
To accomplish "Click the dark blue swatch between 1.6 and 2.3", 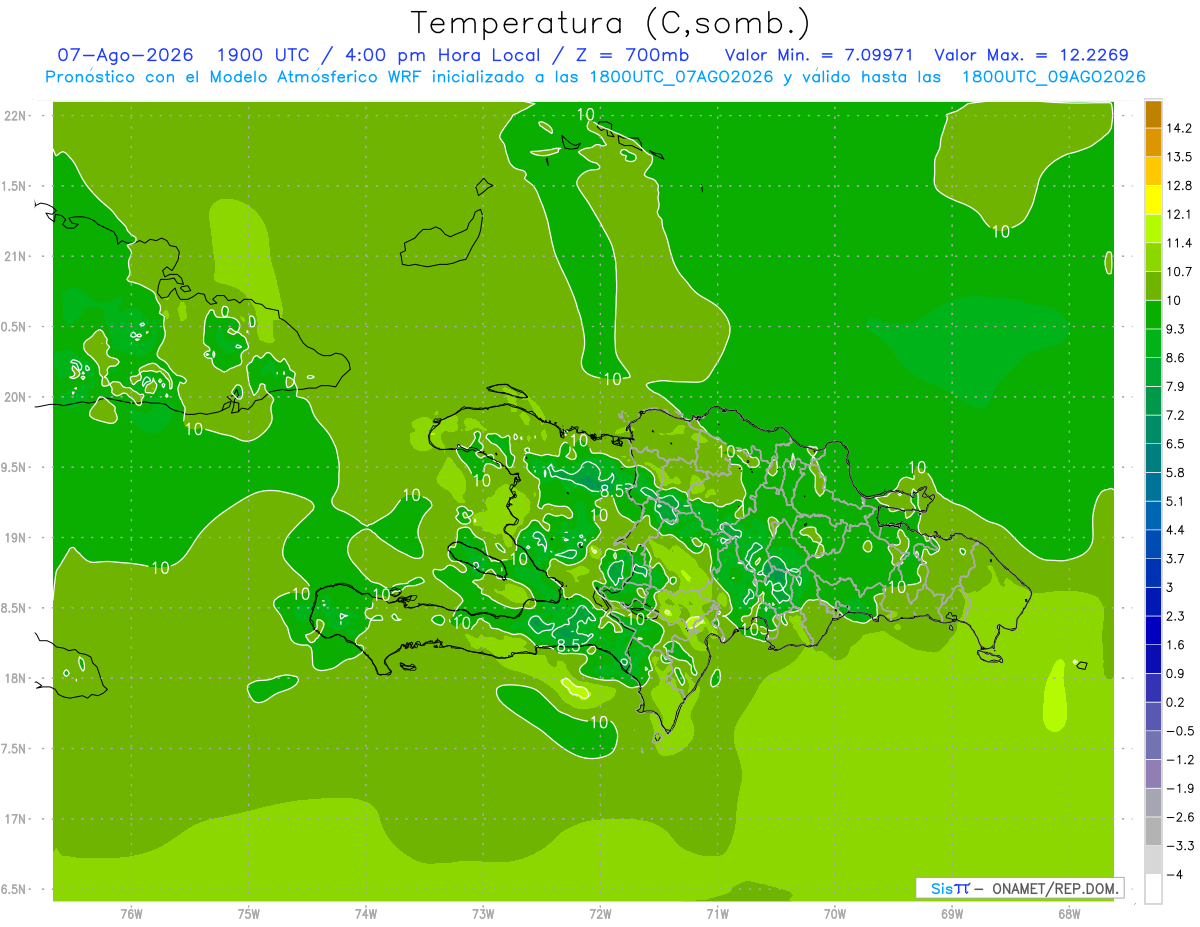I will click(x=1153, y=631).
